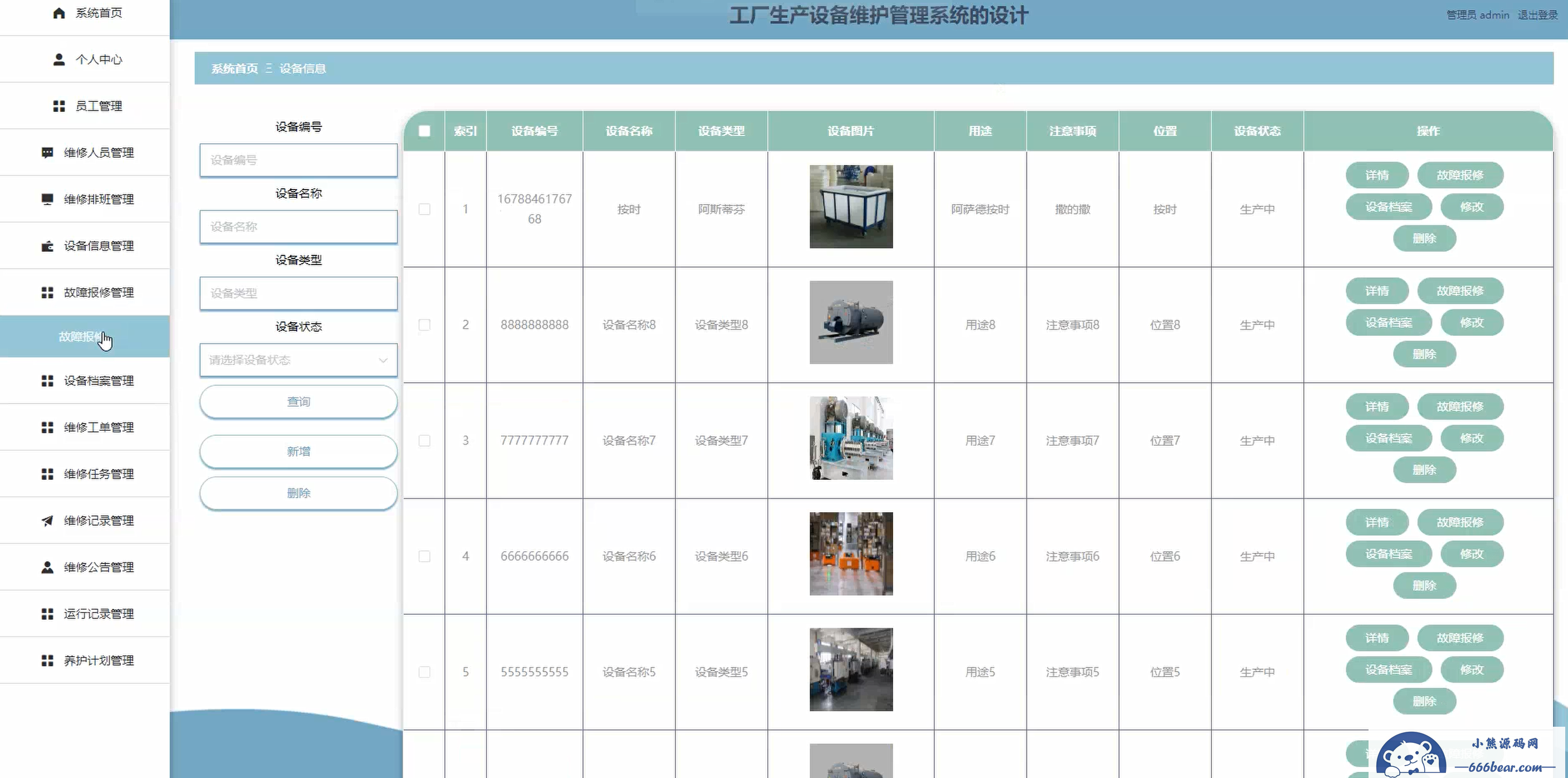The image size is (1568, 778).
Task: Click the 设备编号 column header
Action: coord(534,131)
